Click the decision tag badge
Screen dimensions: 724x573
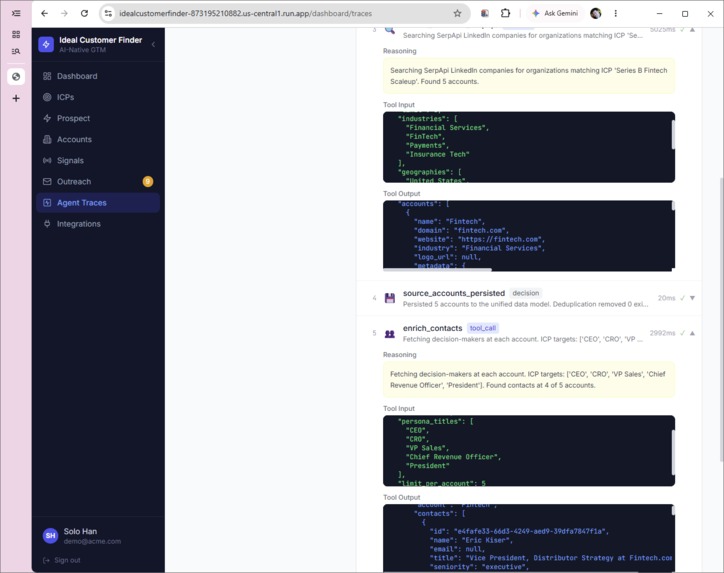pos(525,293)
